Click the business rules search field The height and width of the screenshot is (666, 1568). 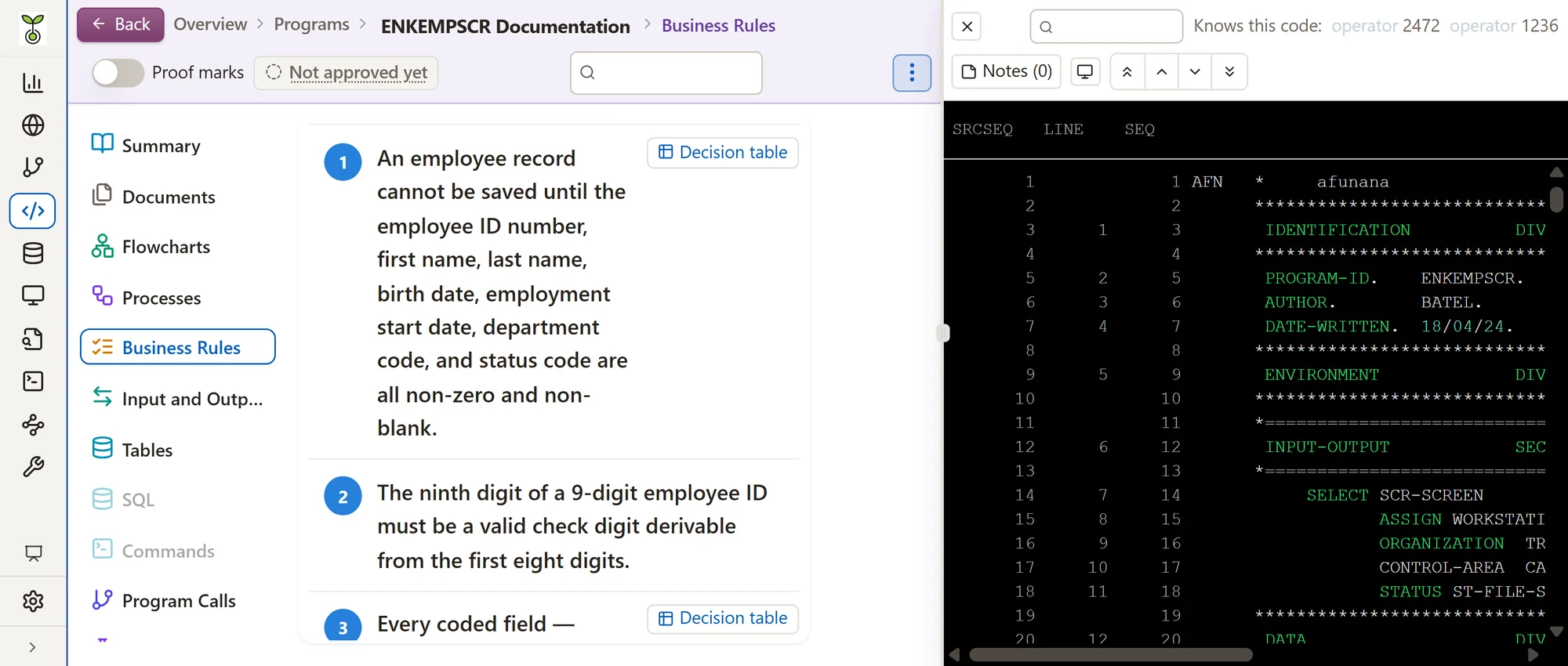click(x=666, y=73)
